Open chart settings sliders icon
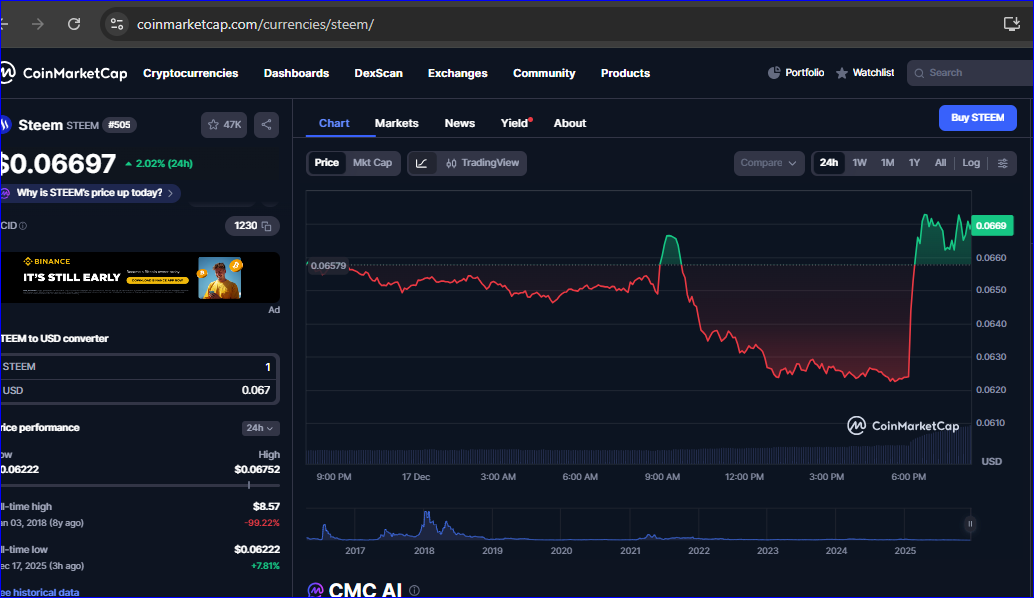1034x598 pixels. pos(1002,163)
